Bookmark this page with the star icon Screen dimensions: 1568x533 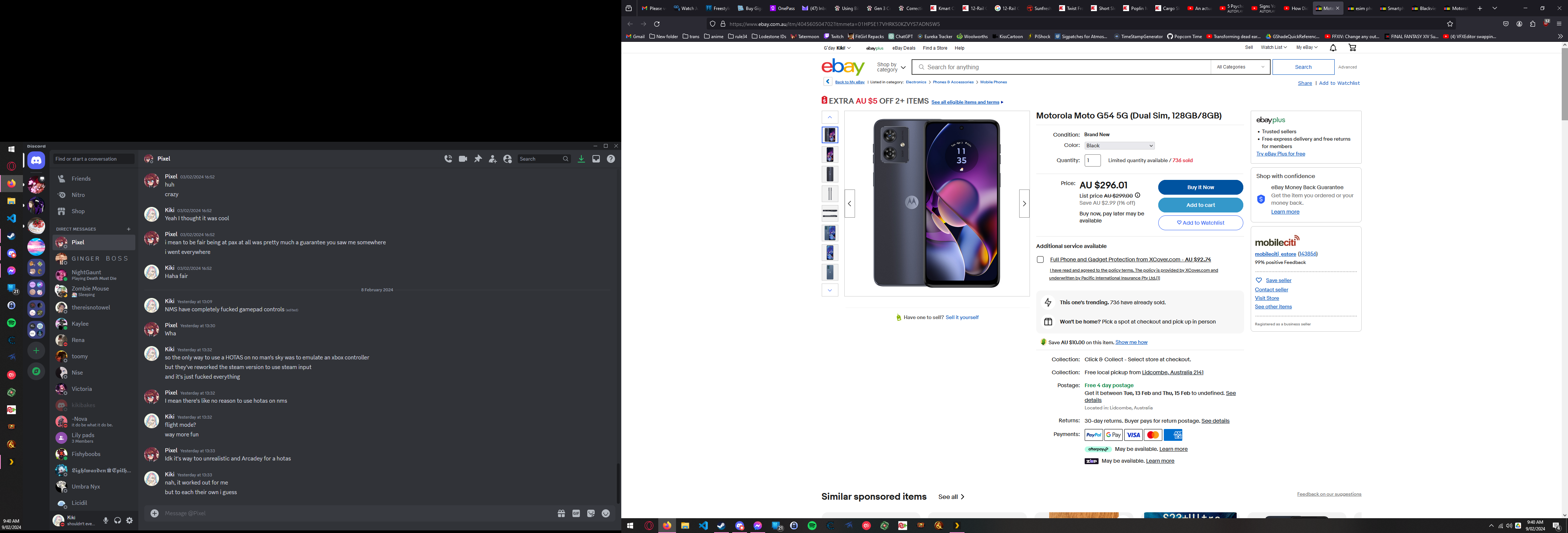(1450, 24)
